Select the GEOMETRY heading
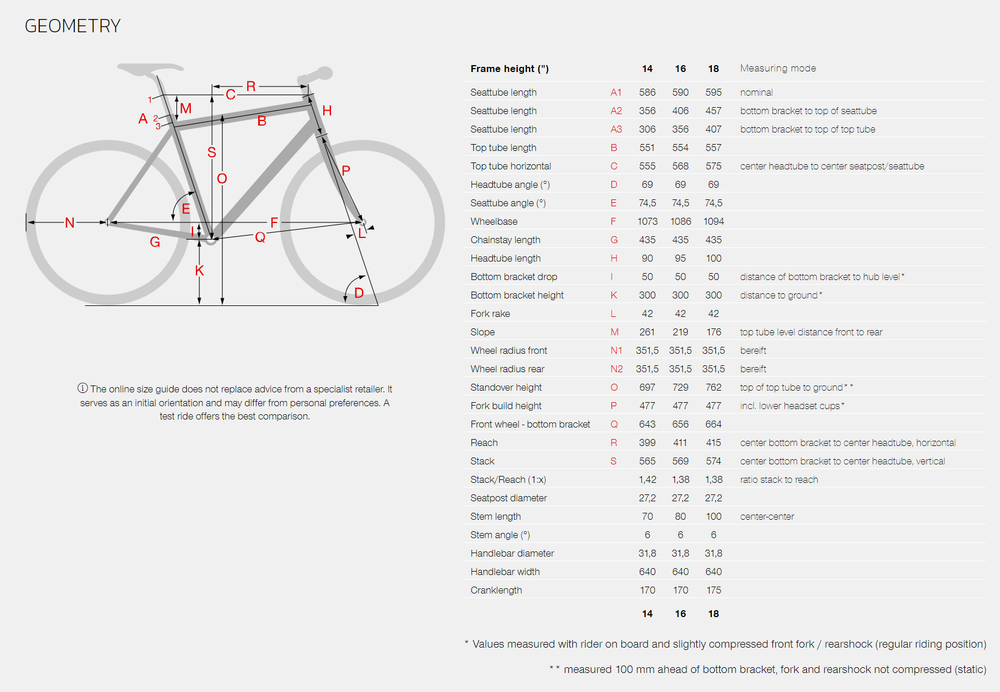This screenshot has height=692, width=1000. click(x=72, y=26)
